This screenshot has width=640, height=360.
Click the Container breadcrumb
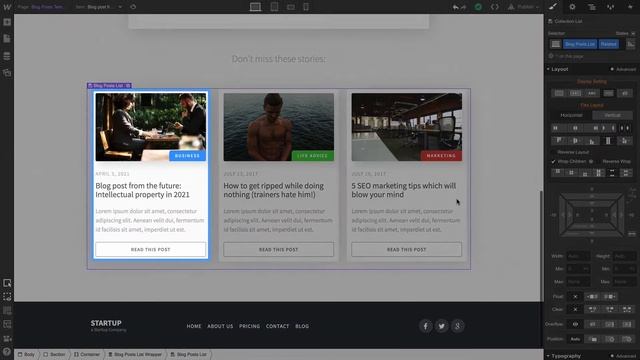(87, 354)
